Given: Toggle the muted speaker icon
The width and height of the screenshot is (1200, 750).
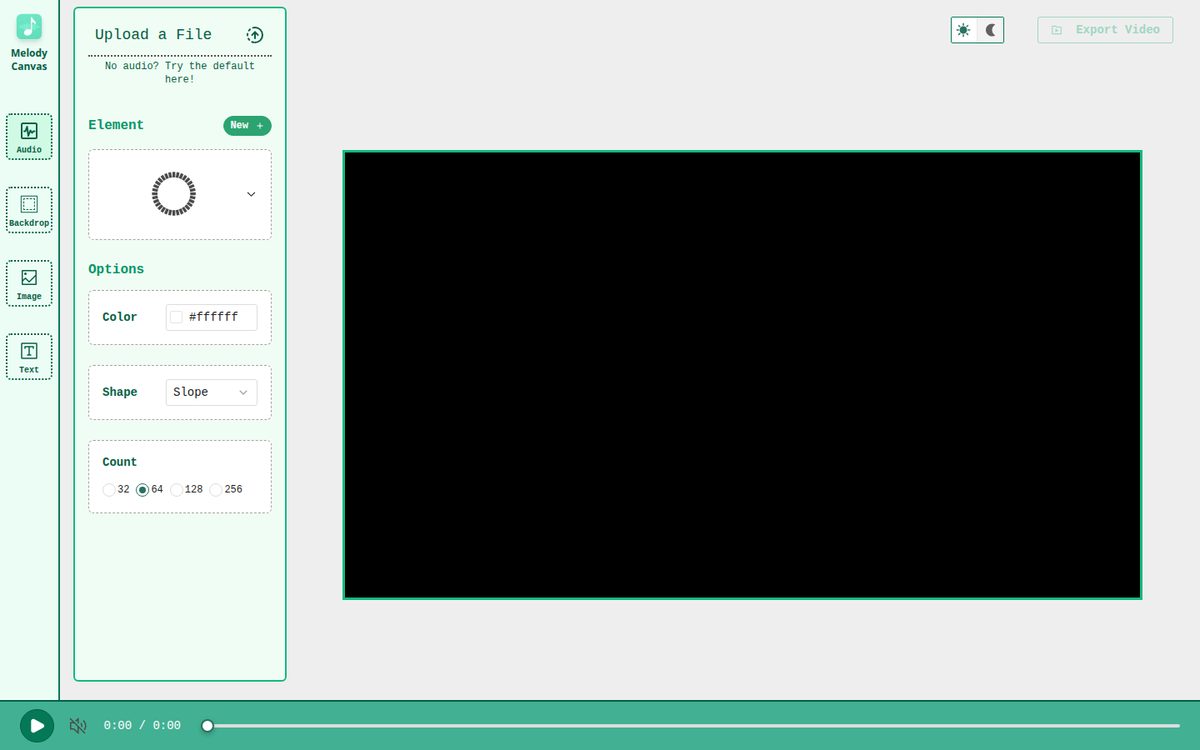Looking at the screenshot, I should [x=78, y=726].
